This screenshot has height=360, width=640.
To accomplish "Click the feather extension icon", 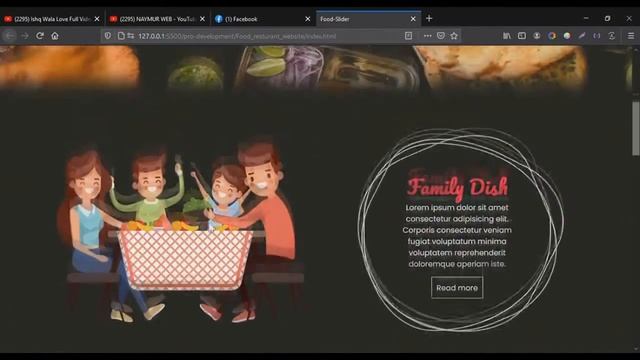I will point(582,36).
